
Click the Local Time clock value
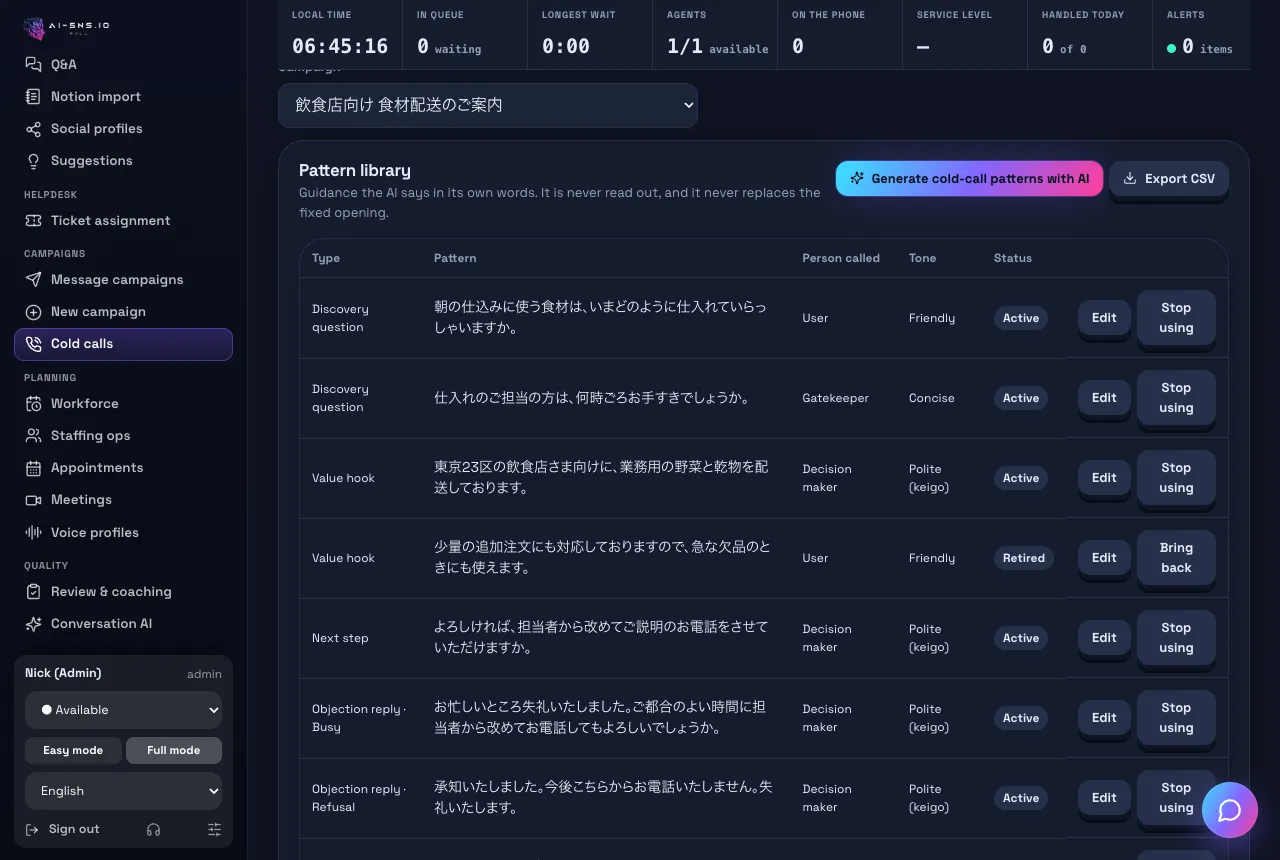coord(340,46)
